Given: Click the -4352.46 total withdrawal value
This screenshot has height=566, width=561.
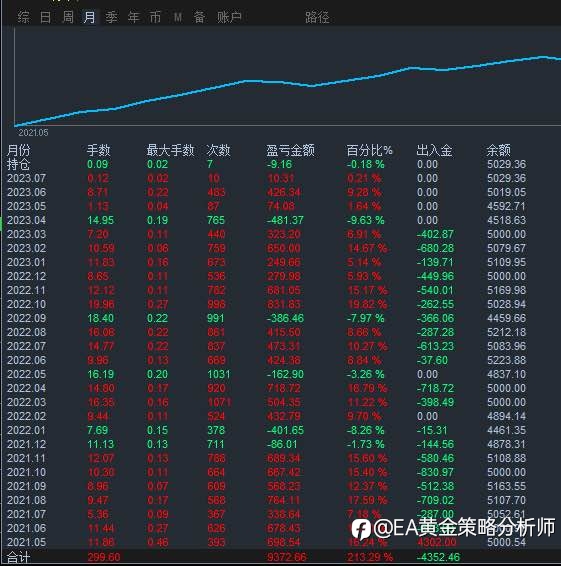Looking at the screenshot, I should (x=438, y=557).
